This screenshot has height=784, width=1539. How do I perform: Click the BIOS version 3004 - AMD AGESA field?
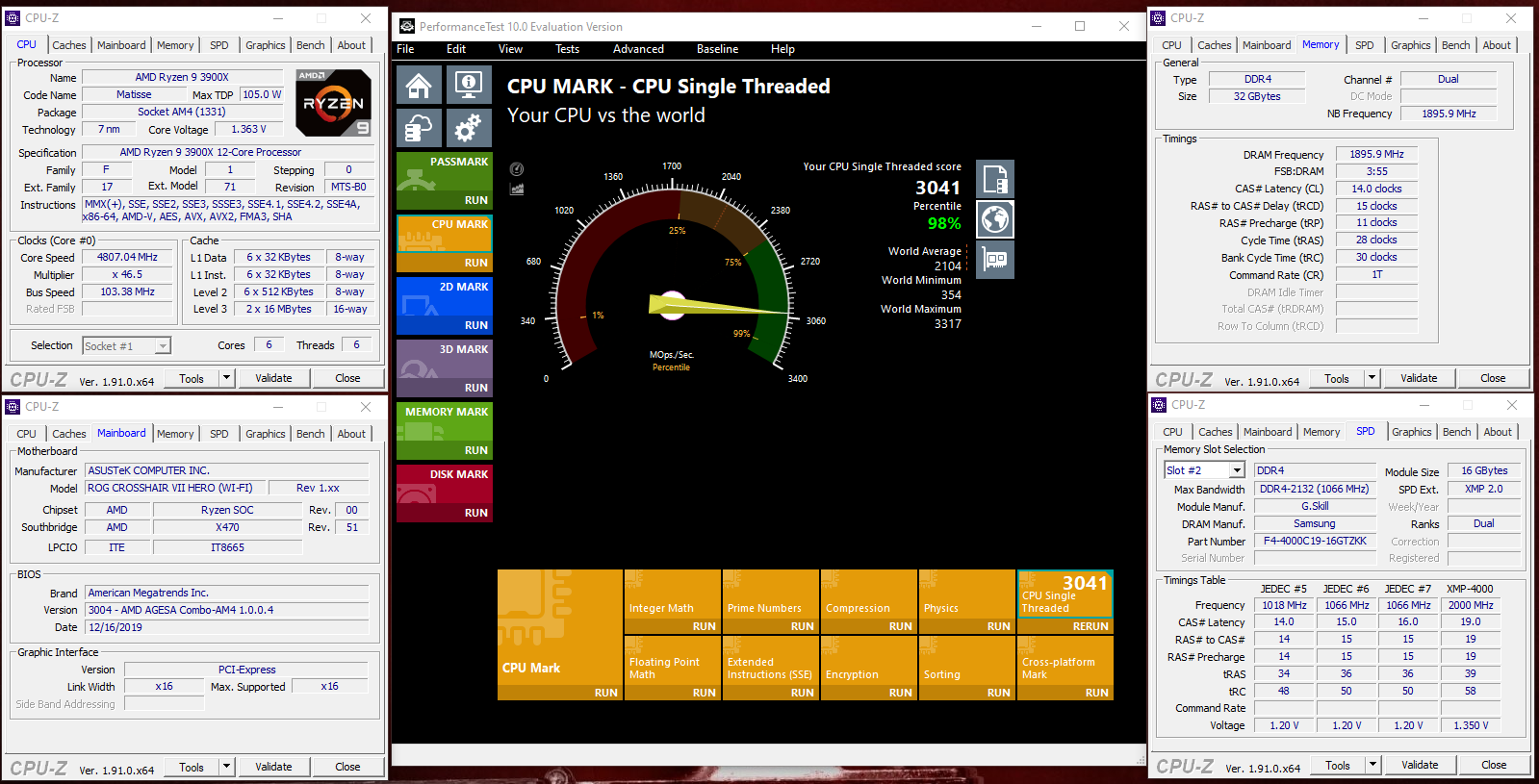point(227,610)
